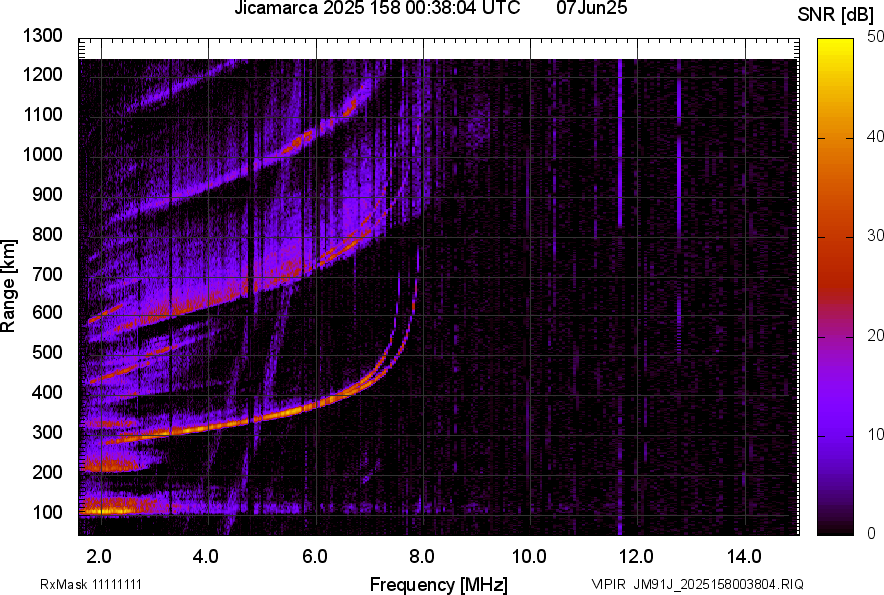Click the frequency tick label 12.0
884x595 pixels.
coord(636,557)
